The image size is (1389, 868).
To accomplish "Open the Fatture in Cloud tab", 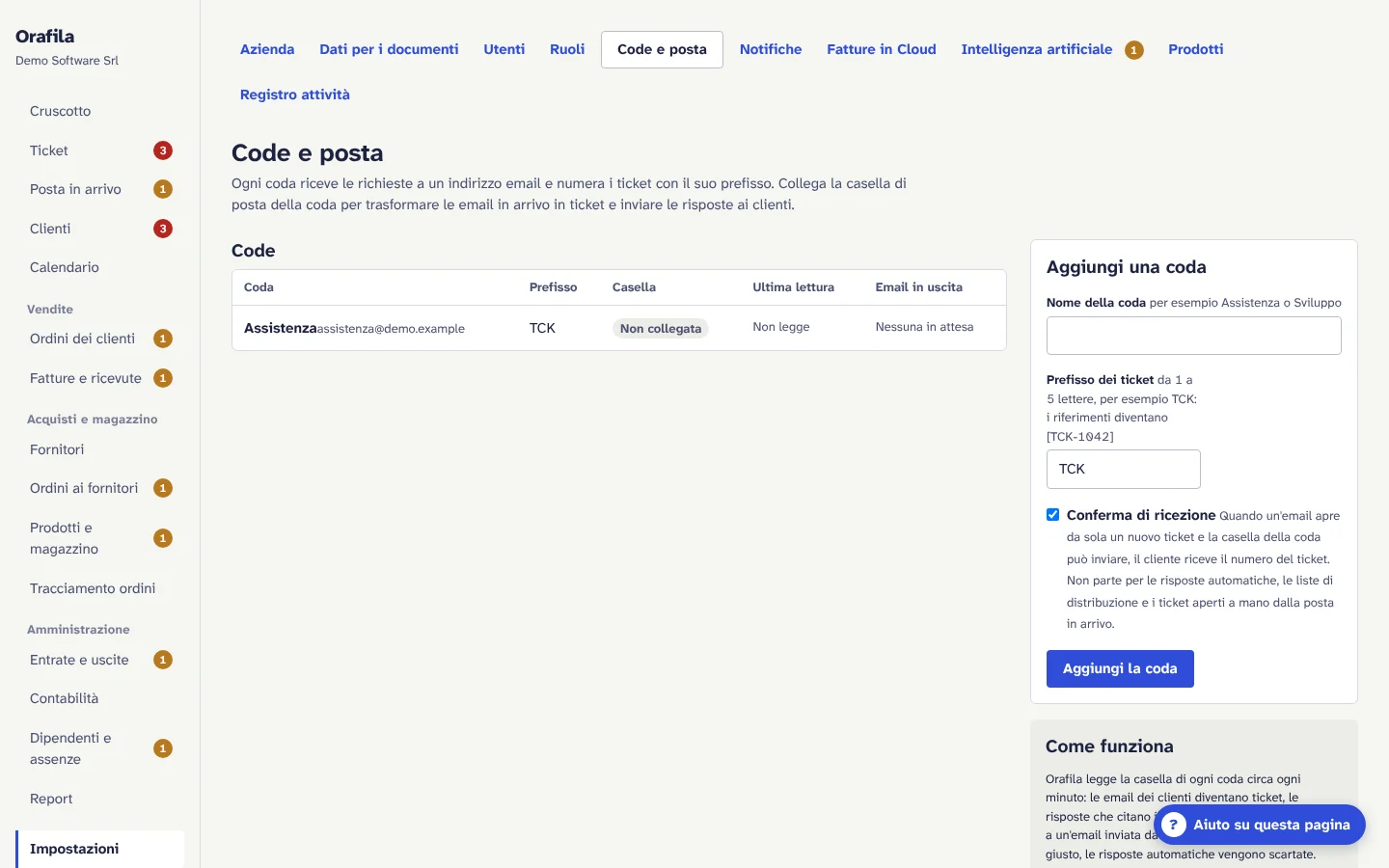I will [882, 49].
